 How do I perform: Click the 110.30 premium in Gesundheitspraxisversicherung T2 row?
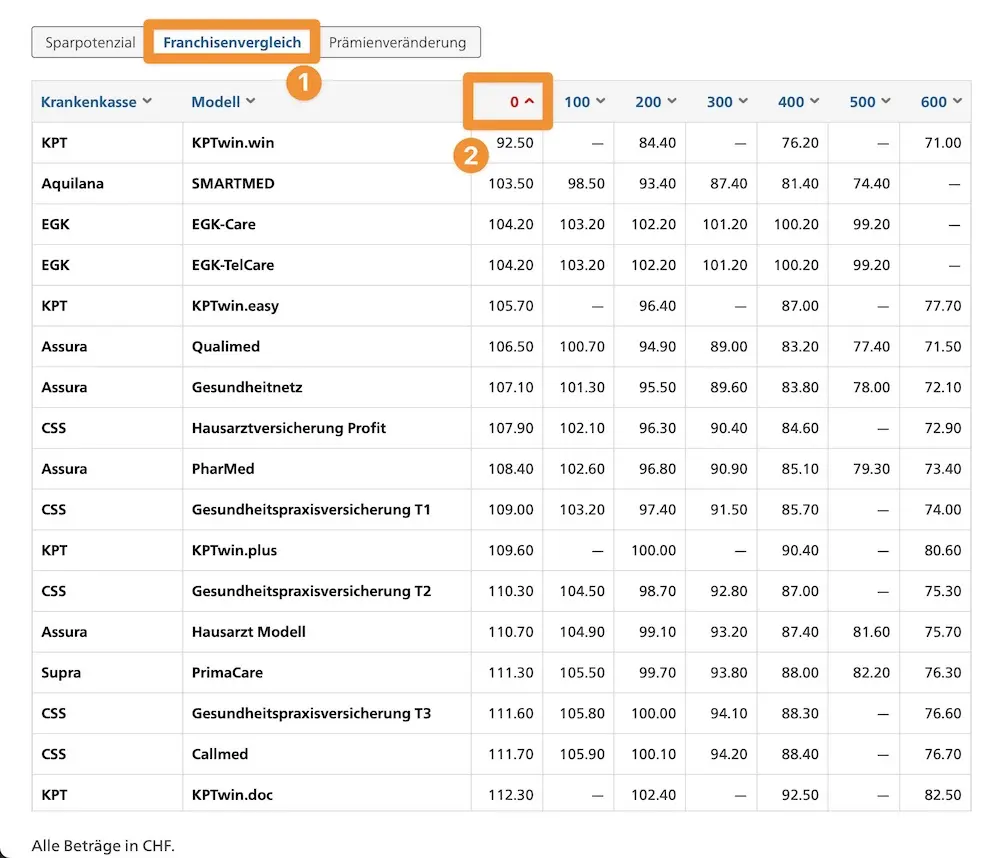511,591
